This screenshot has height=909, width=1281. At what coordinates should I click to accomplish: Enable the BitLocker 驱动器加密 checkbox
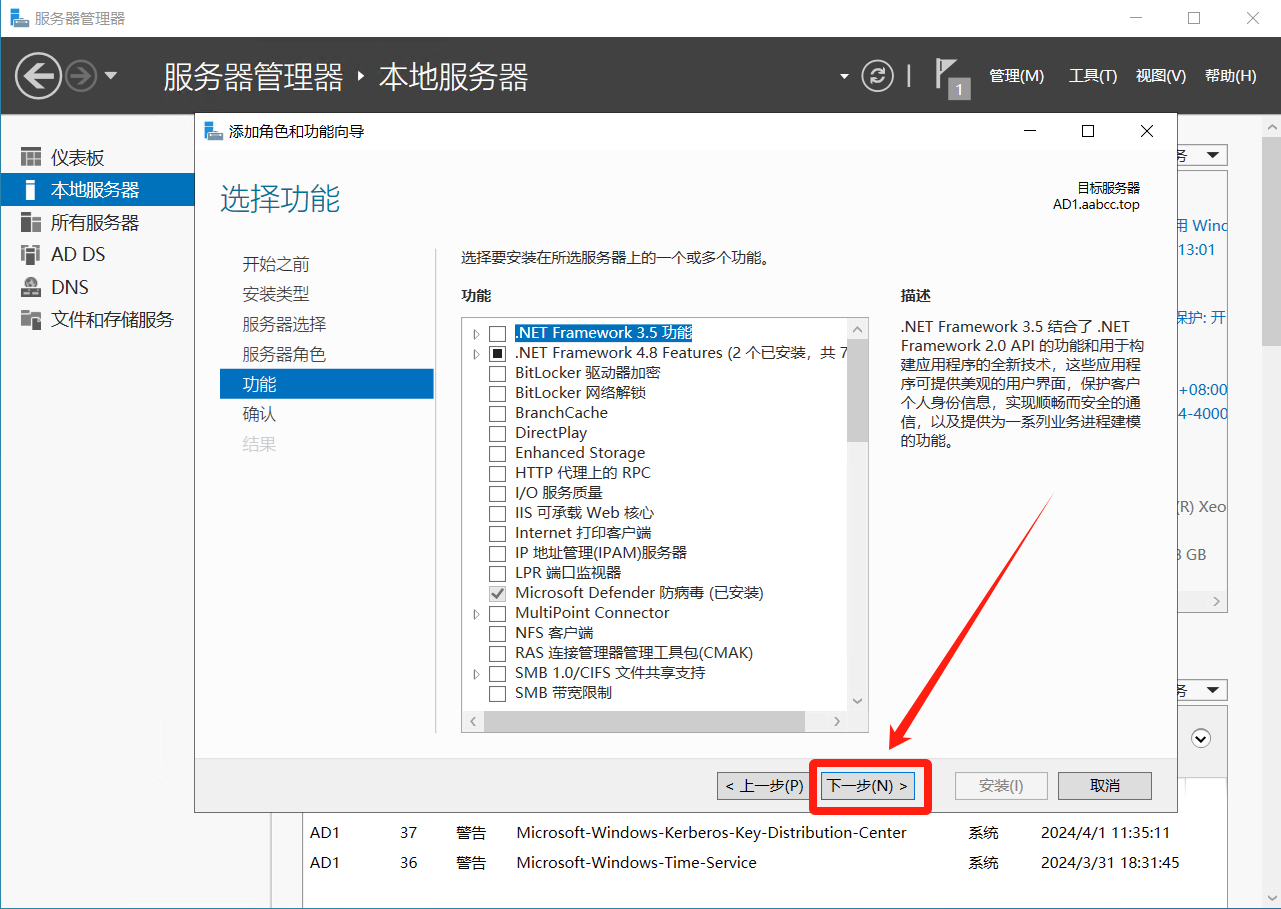(x=497, y=373)
